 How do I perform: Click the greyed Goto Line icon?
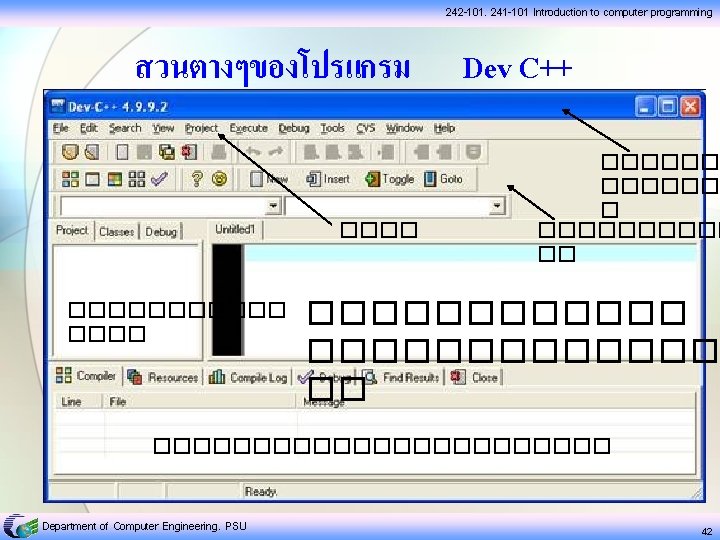pyautogui.click(x=385, y=152)
